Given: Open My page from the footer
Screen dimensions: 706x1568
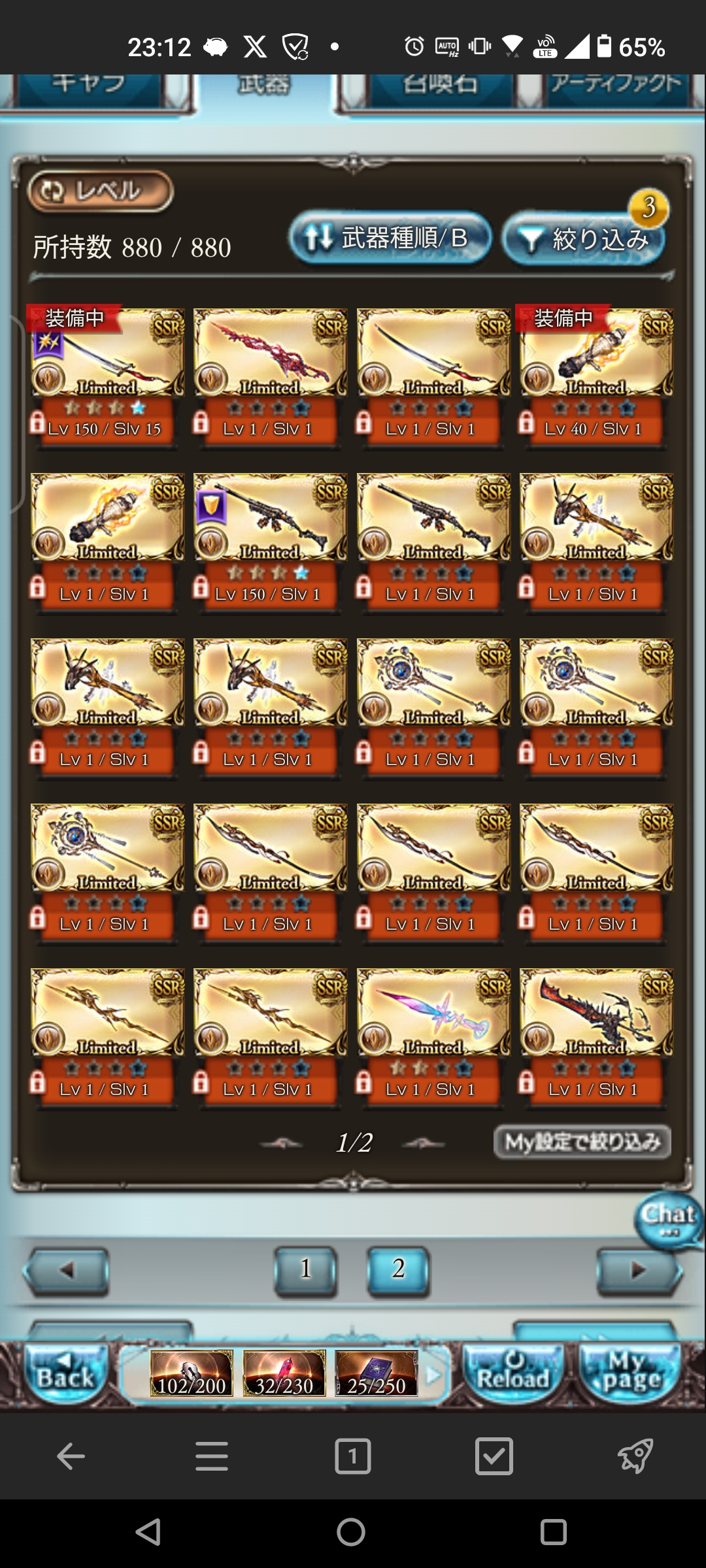Looking at the screenshot, I should point(630,1373).
